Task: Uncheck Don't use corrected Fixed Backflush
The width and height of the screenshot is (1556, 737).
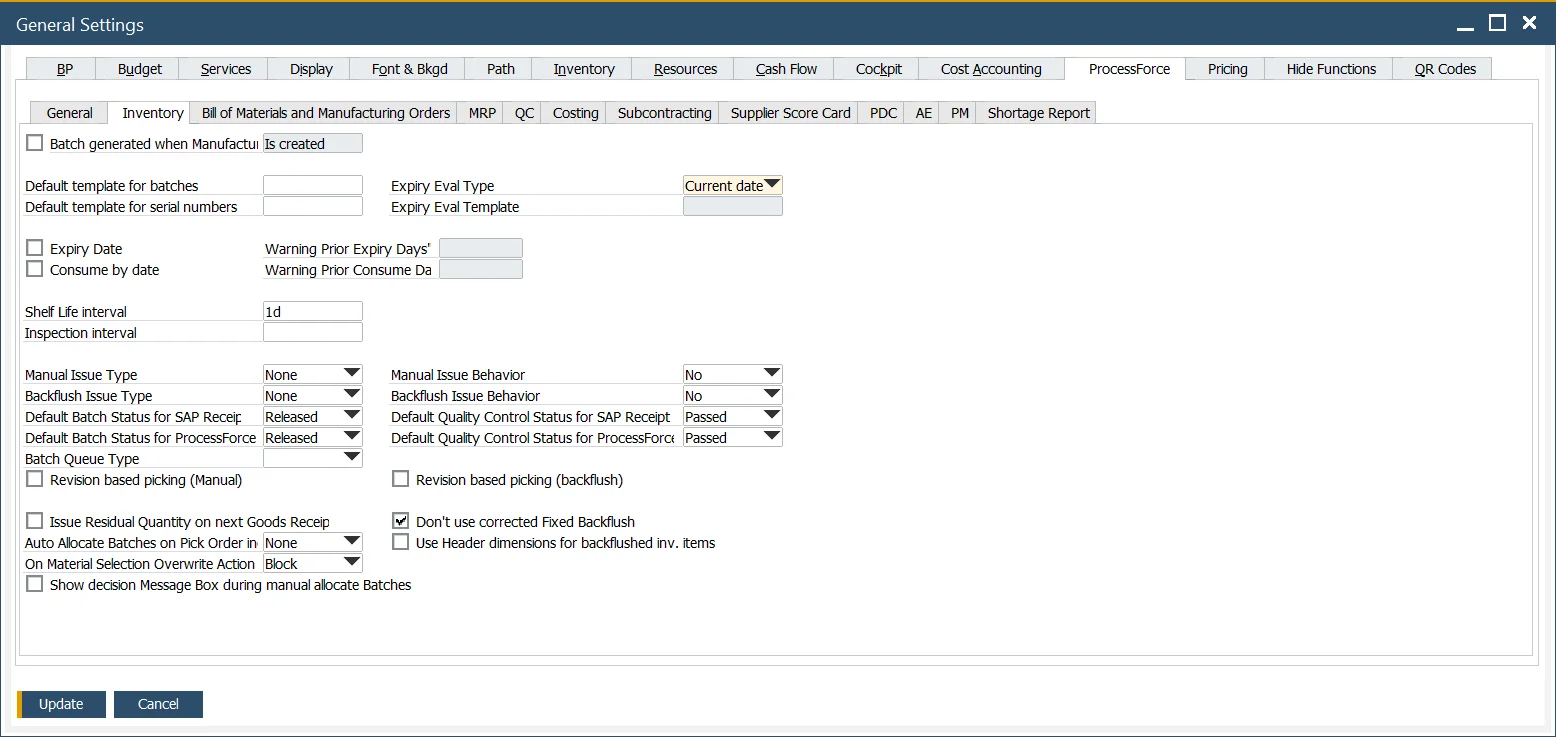Action: [x=401, y=521]
